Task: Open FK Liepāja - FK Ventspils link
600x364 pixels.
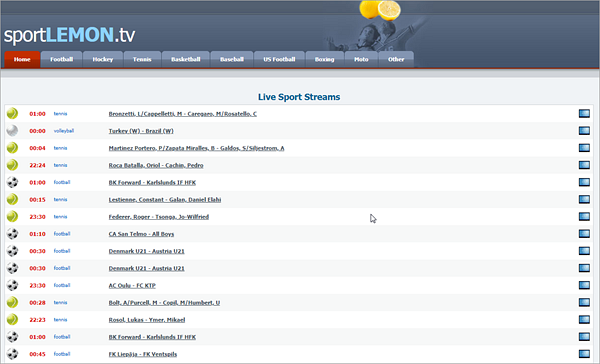Action: click(x=143, y=354)
